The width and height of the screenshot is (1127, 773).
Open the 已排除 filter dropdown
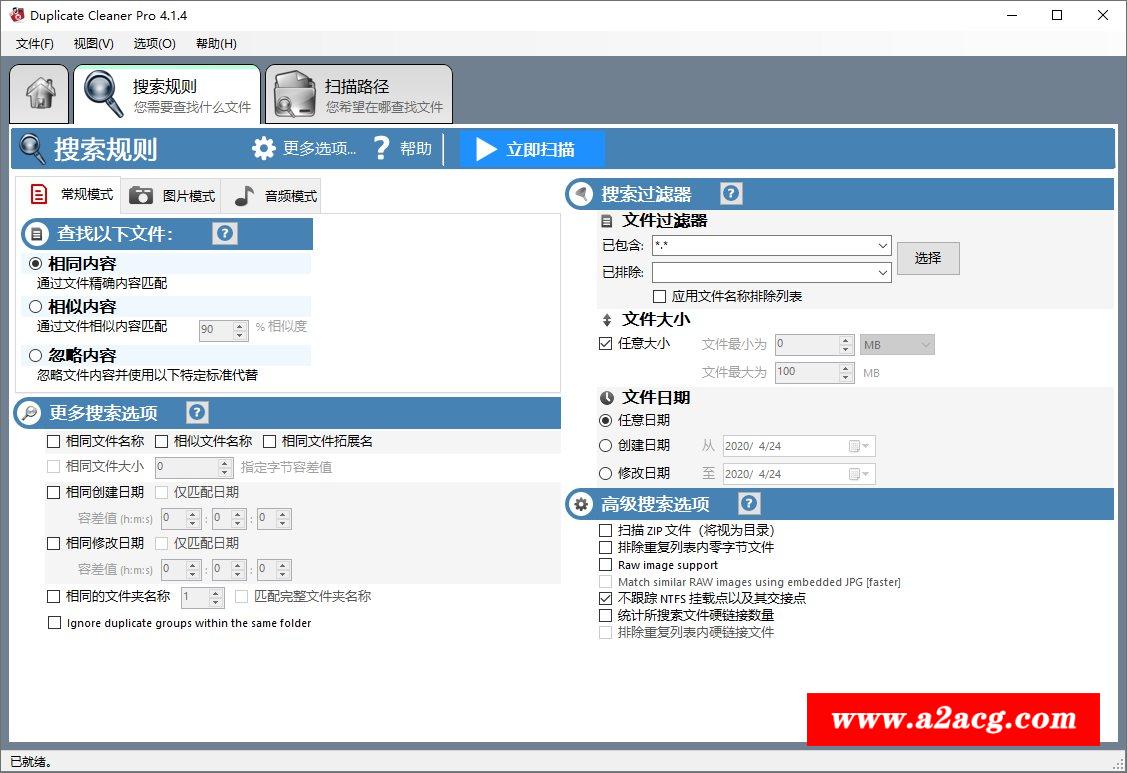click(x=883, y=273)
